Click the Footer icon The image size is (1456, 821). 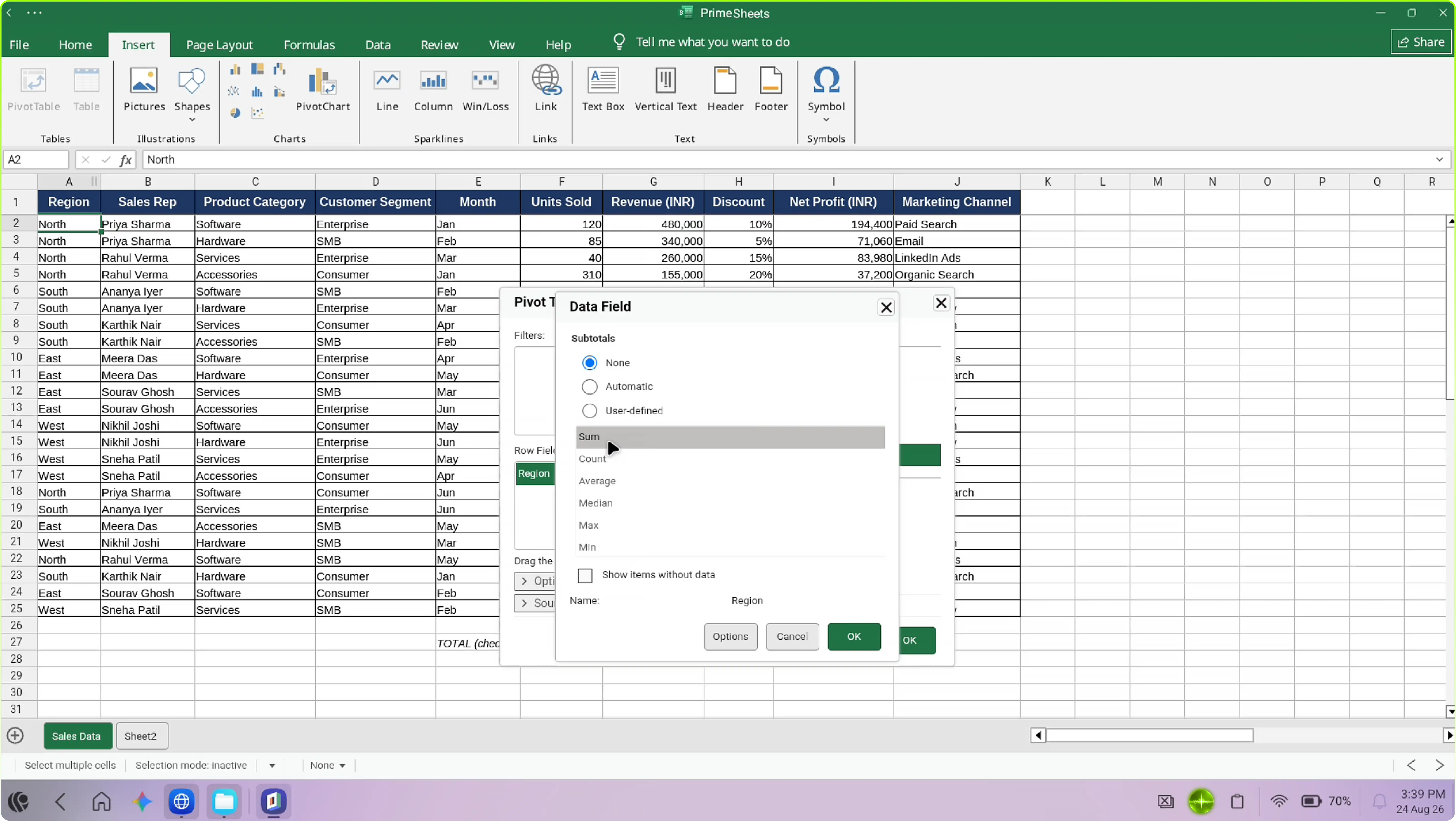point(771,81)
